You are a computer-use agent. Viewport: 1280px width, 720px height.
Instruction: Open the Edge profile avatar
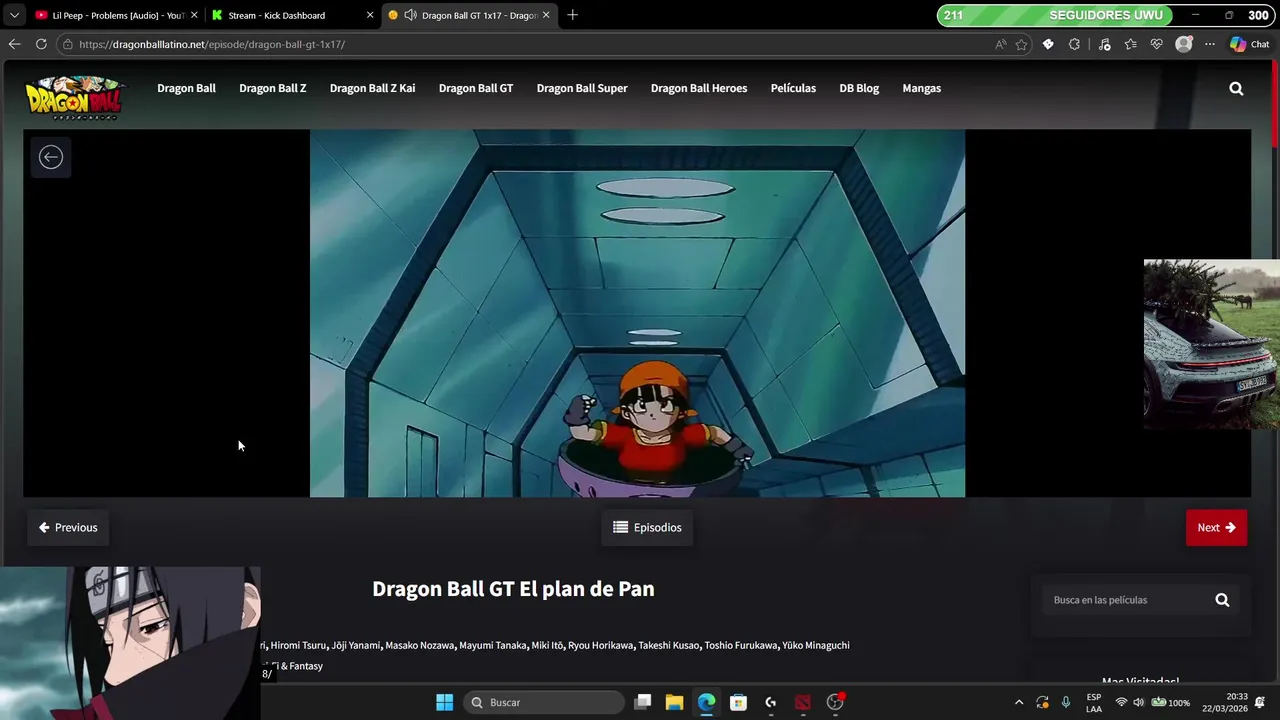(1184, 44)
